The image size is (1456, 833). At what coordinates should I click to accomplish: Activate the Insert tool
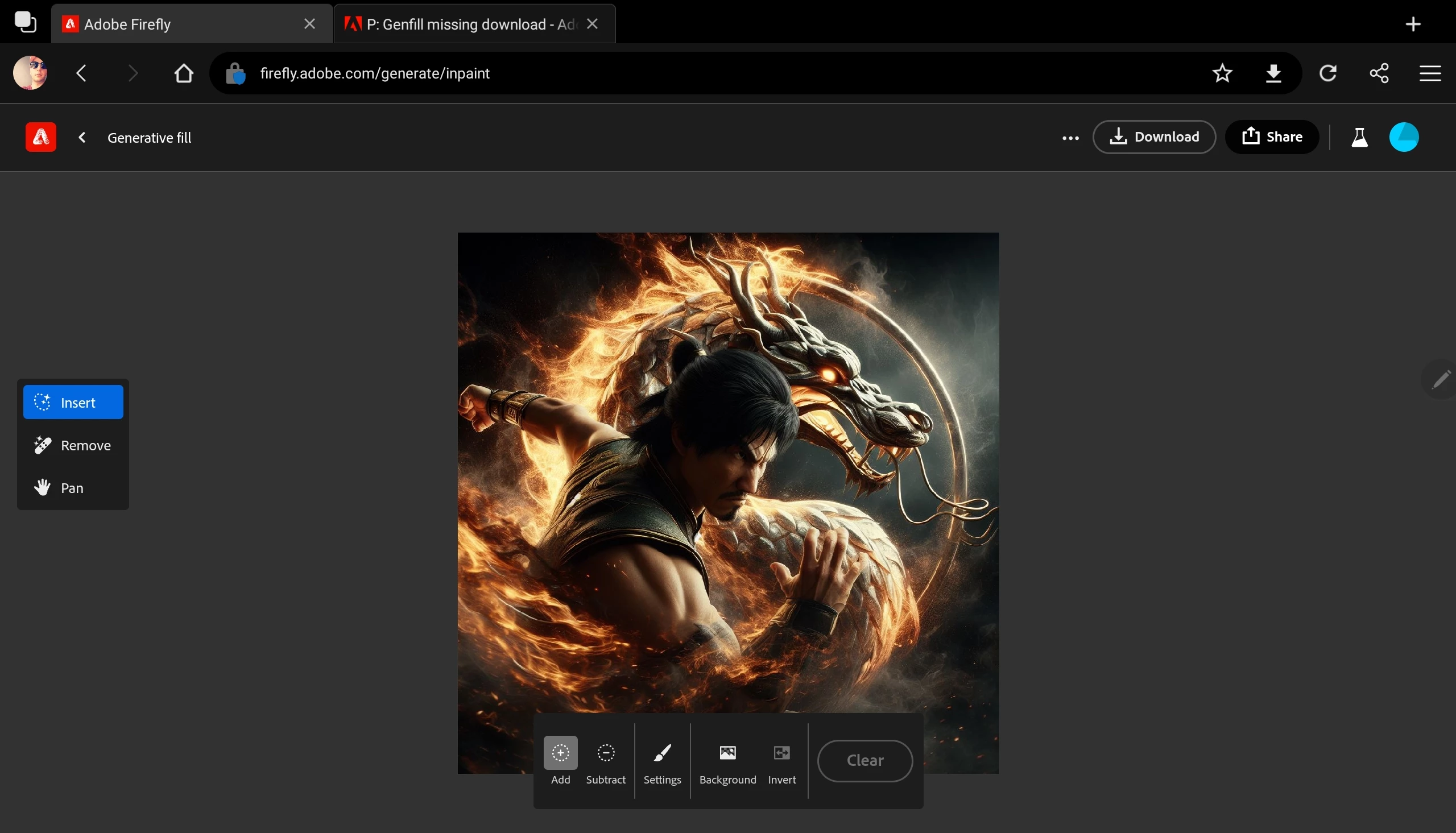(73, 402)
